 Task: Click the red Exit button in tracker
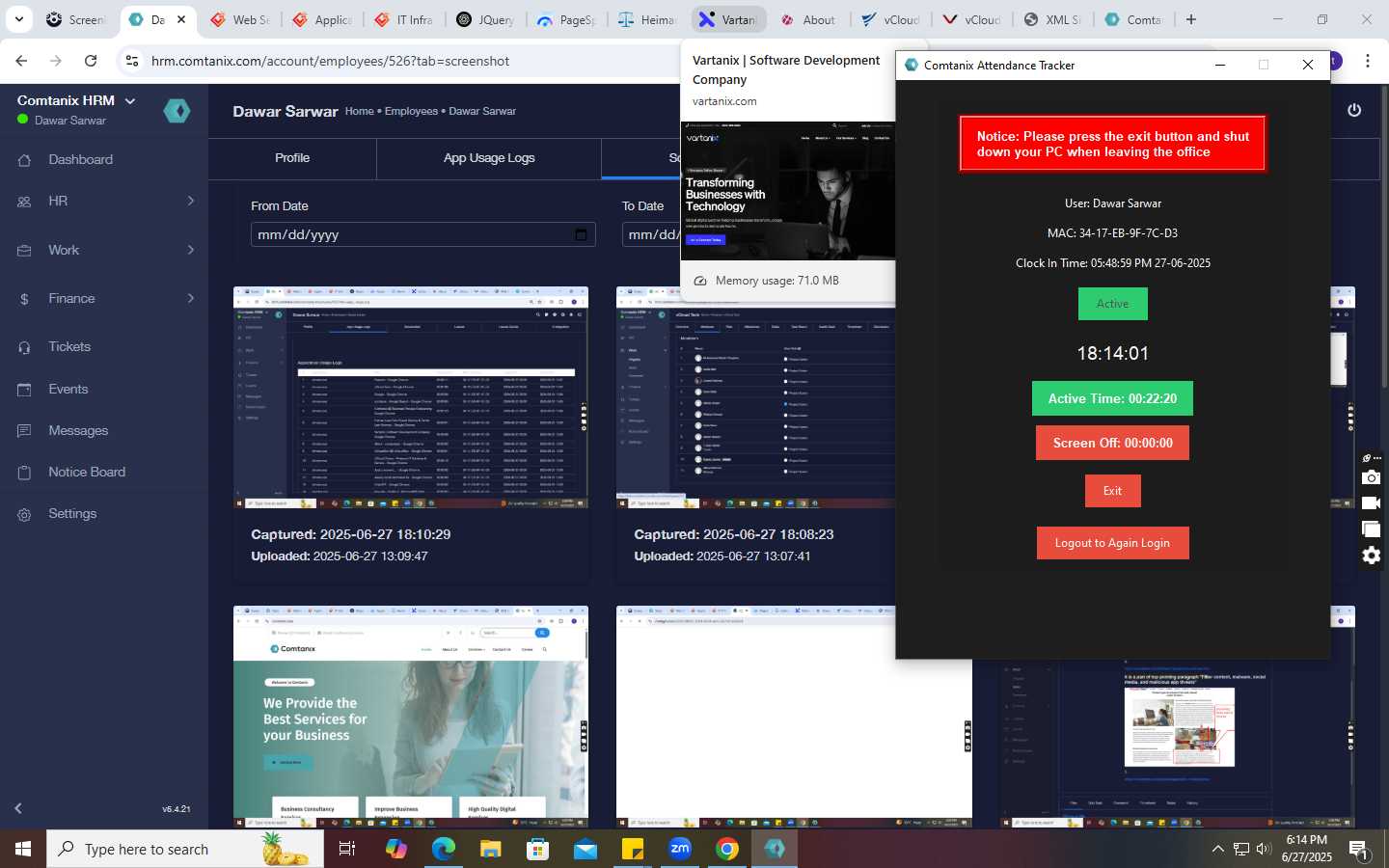[1112, 491]
